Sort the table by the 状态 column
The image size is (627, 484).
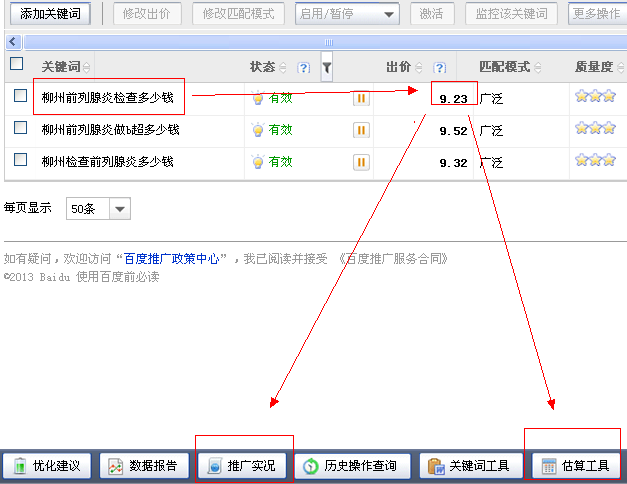tap(283, 68)
